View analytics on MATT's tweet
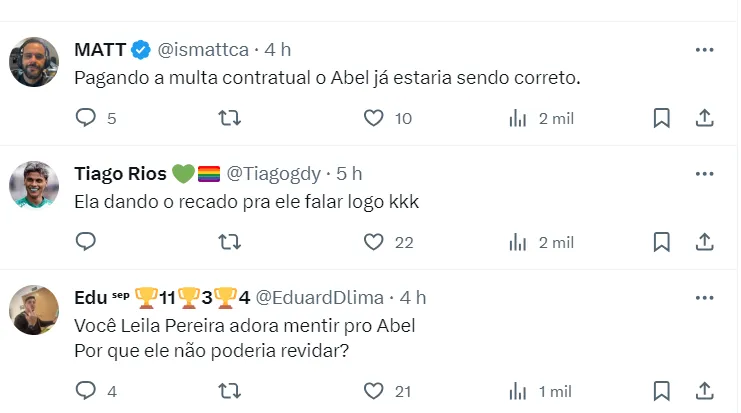741x413 pixels. tap(518, 118)
